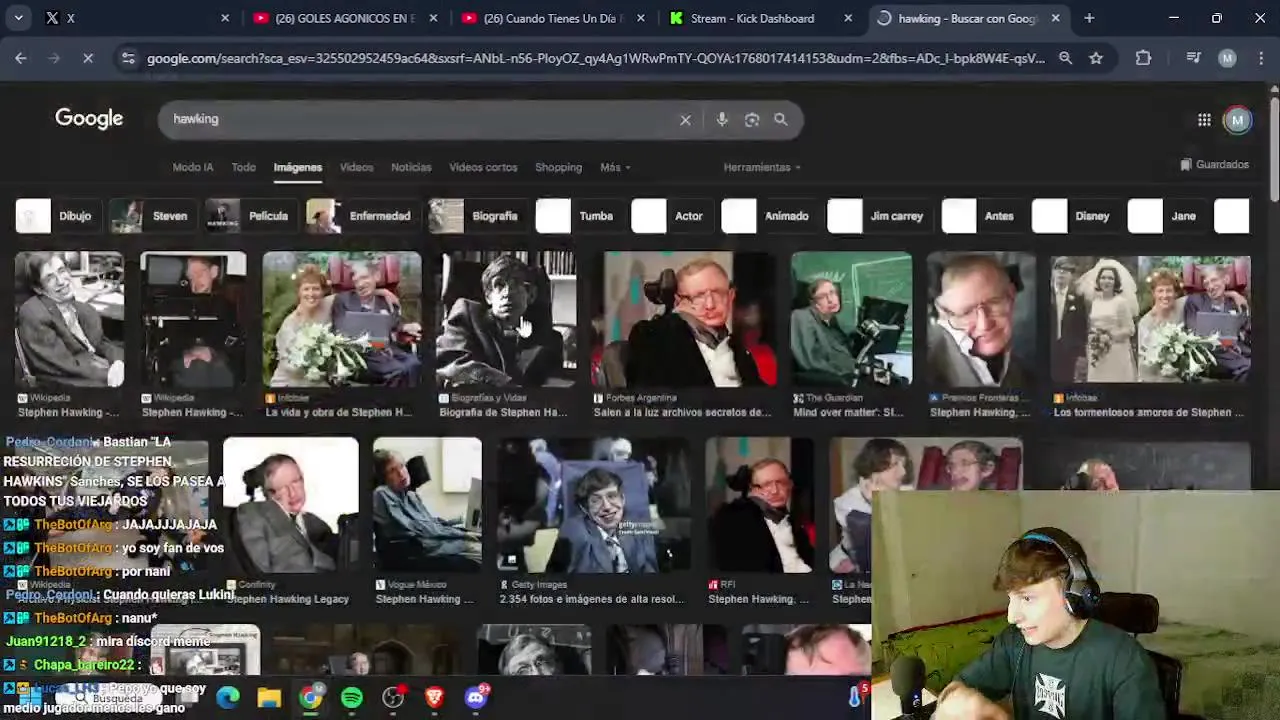Select the Shopping search tab

click(558, 167)
